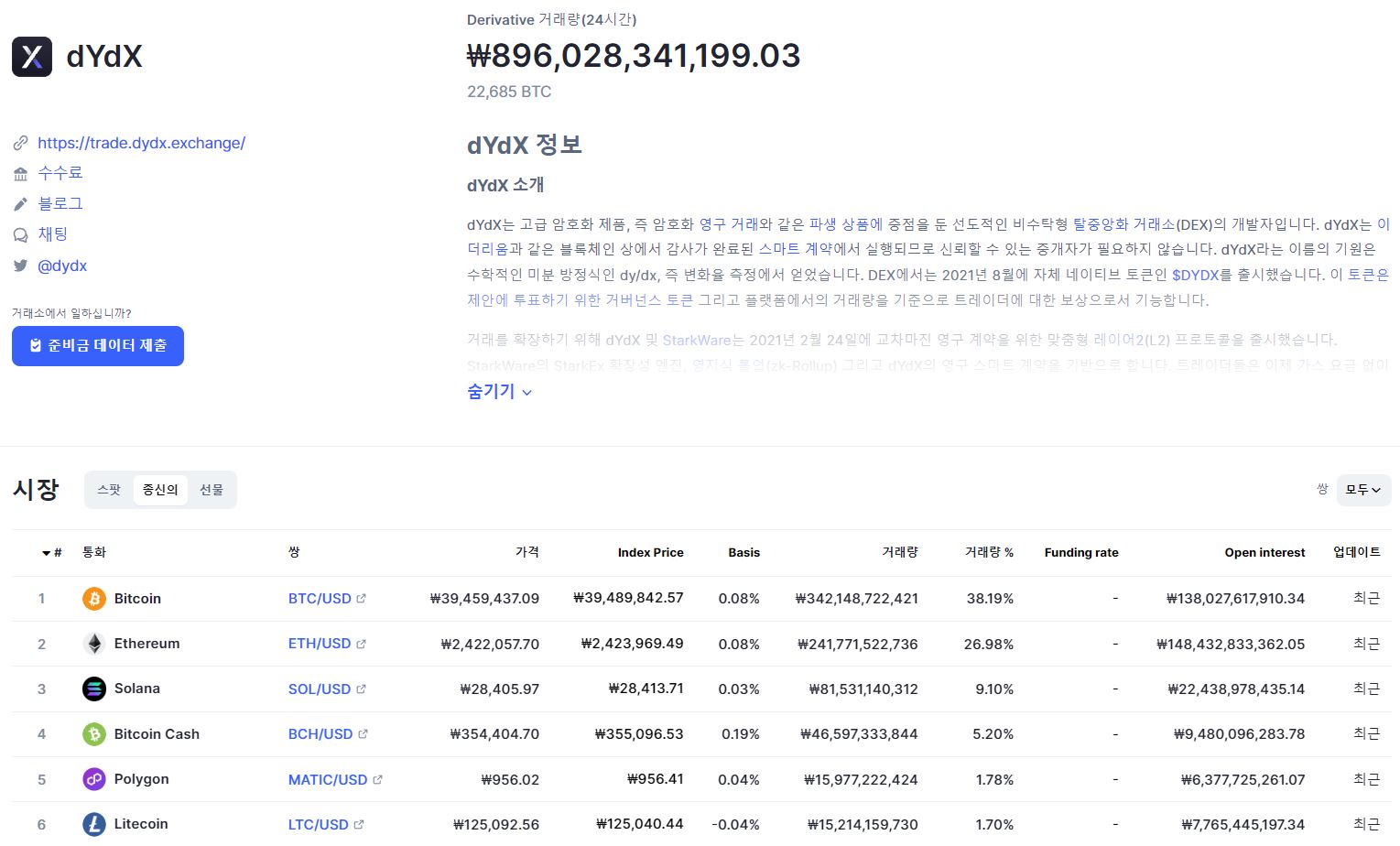Sort by the 거래량 volume column header
The height and width of the screenshot is (846, 1400).
tap(900, 552)
